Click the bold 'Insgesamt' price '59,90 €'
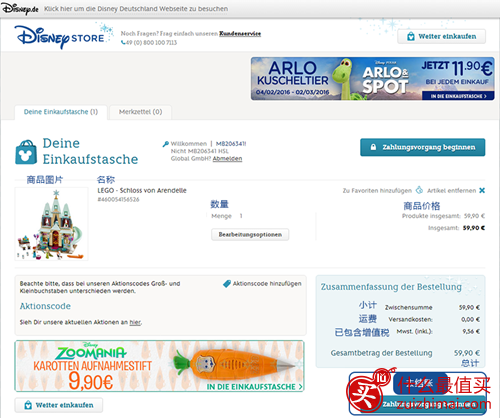Image resolution: width=500 pixels, height=418 pixels. click(x=474, y=228)
